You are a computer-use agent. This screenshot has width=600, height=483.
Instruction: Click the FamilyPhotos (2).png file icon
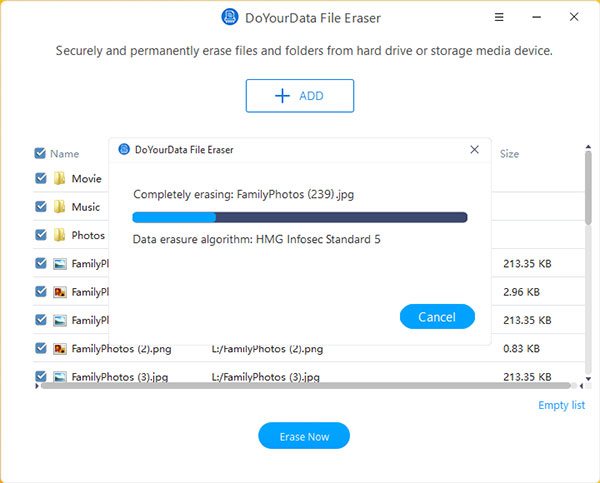click(x=60, y=349)
